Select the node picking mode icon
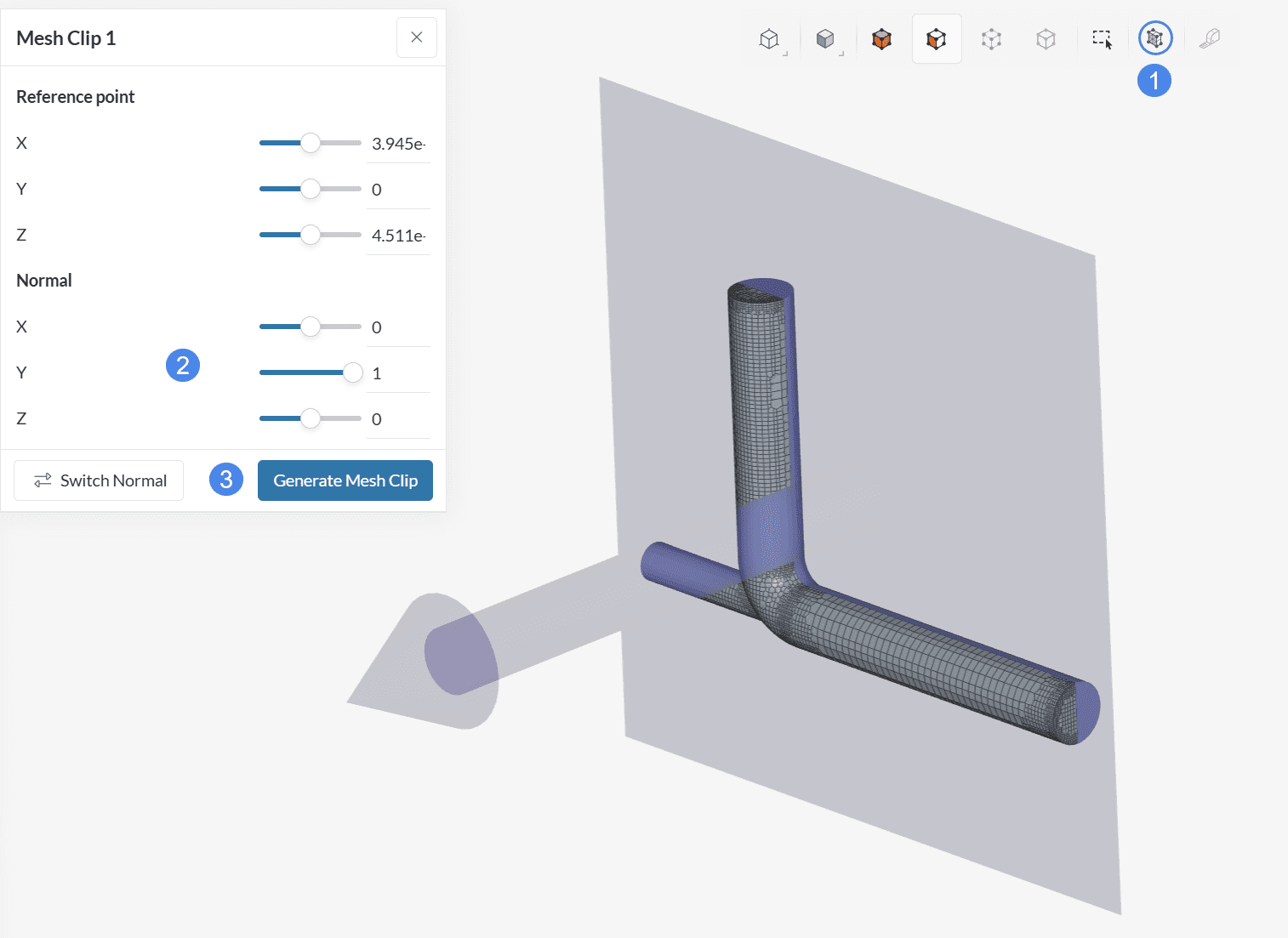The image size is (1288, 938). click(x=991, y=39)
